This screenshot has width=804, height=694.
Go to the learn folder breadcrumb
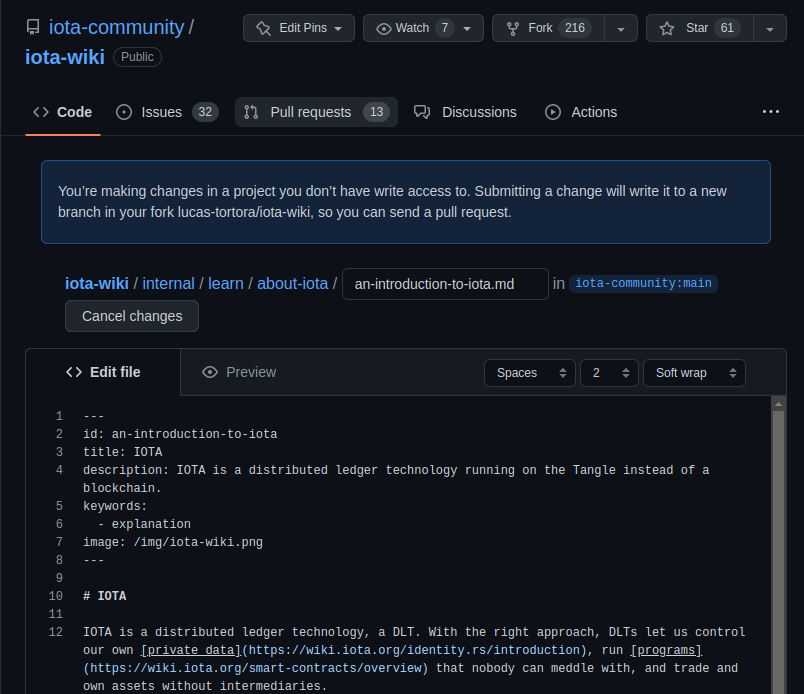(226, 284)
